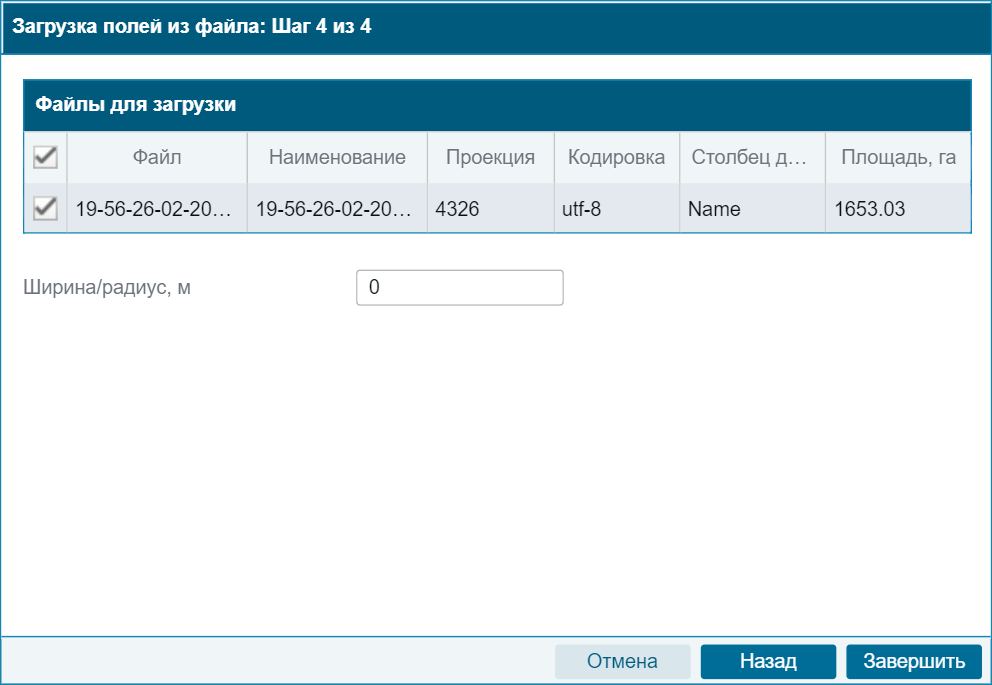Uncheck the checkbox for file 19-56-26-02-20

tap(45, 208)
